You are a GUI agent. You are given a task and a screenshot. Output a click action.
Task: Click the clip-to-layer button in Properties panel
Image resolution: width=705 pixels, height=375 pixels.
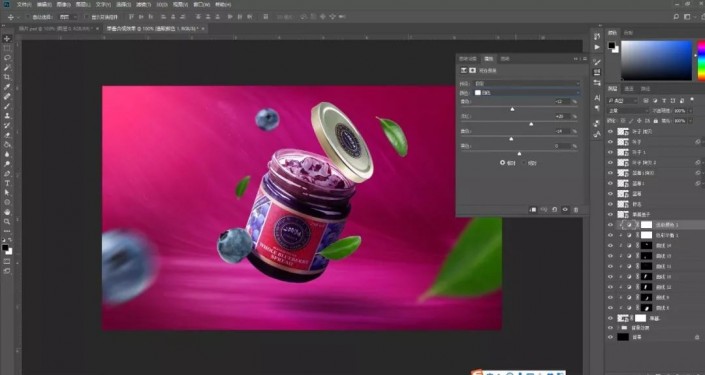(x=533, y=210)
